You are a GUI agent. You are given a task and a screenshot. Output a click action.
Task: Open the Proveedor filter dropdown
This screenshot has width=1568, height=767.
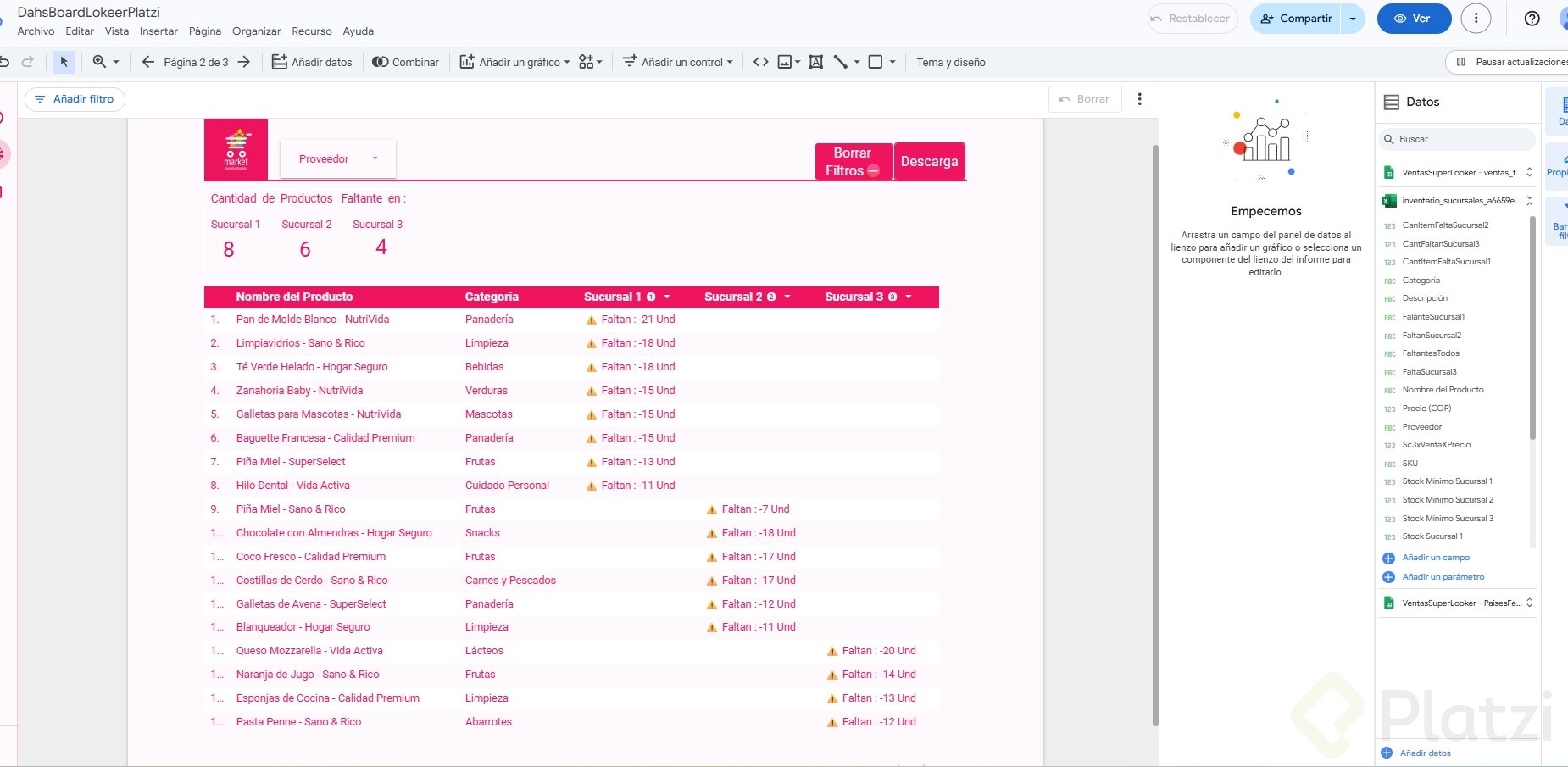pyautogui.click(x=338, y=158)
